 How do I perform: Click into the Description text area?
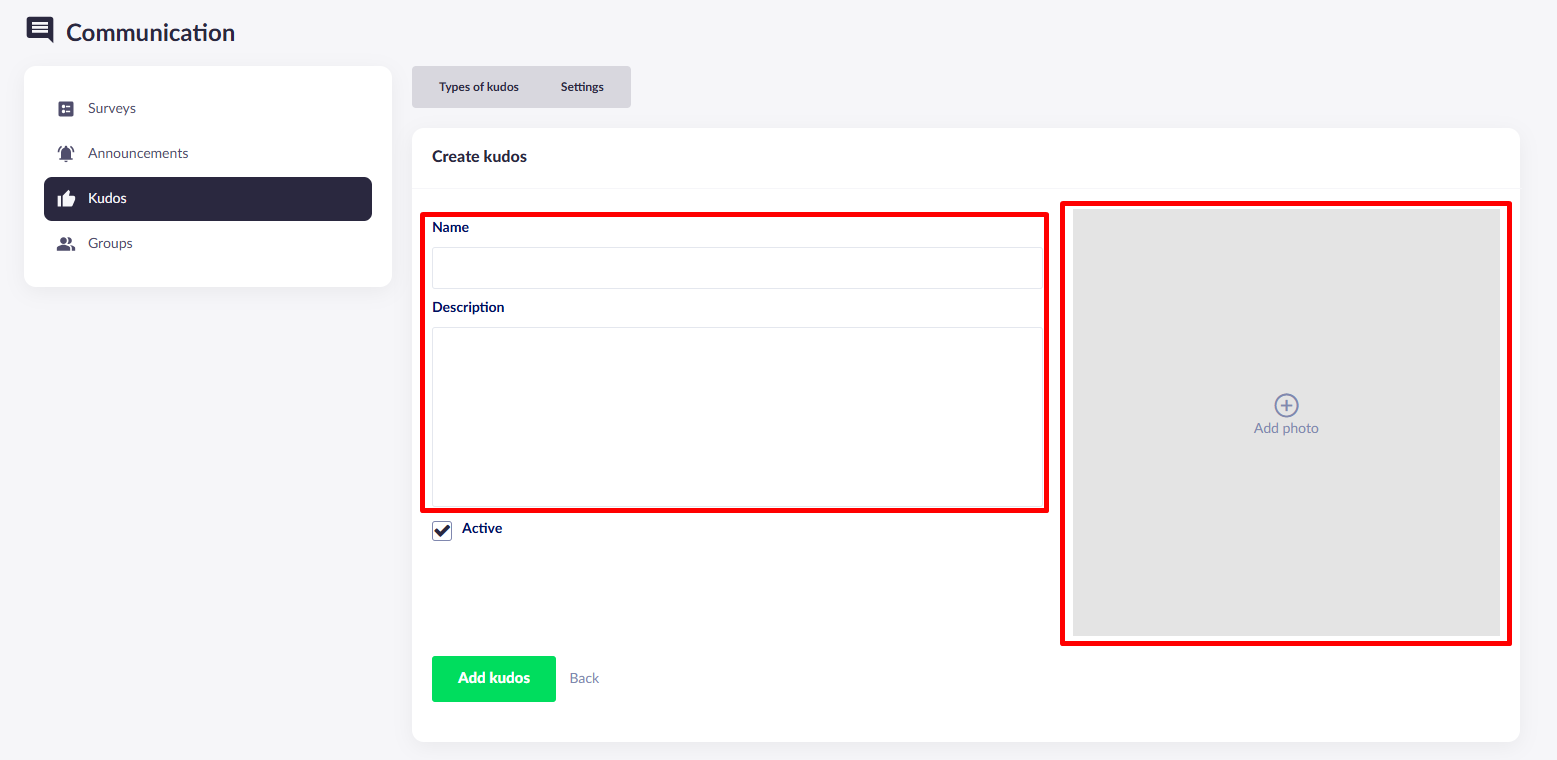pos(737,417)
